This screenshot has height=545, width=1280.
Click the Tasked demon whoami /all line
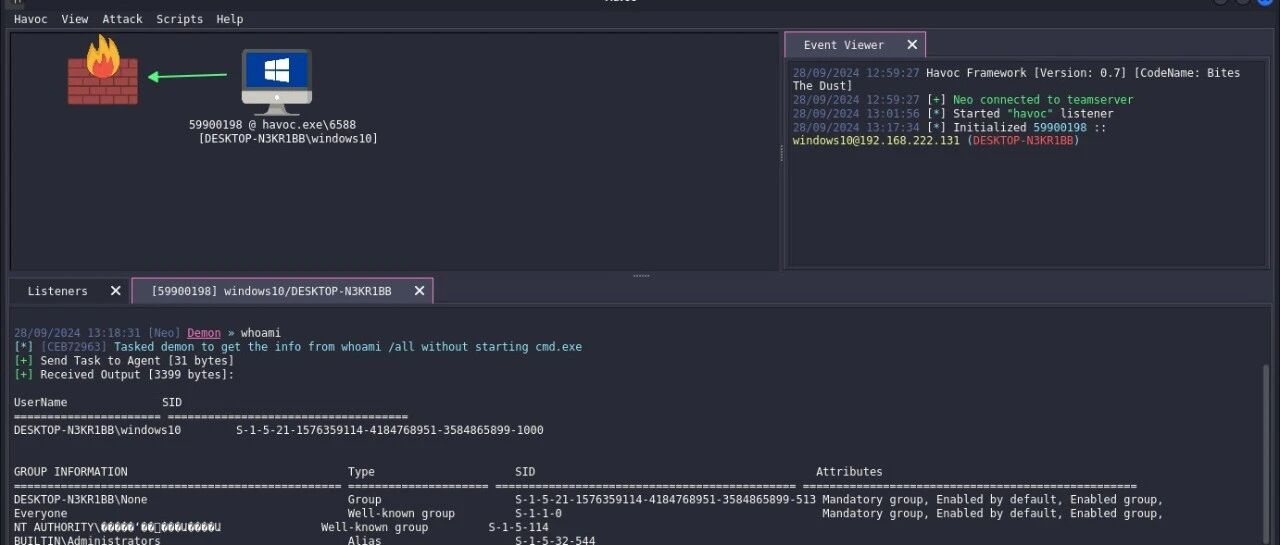pyautogui.click(x=298, y=347)
